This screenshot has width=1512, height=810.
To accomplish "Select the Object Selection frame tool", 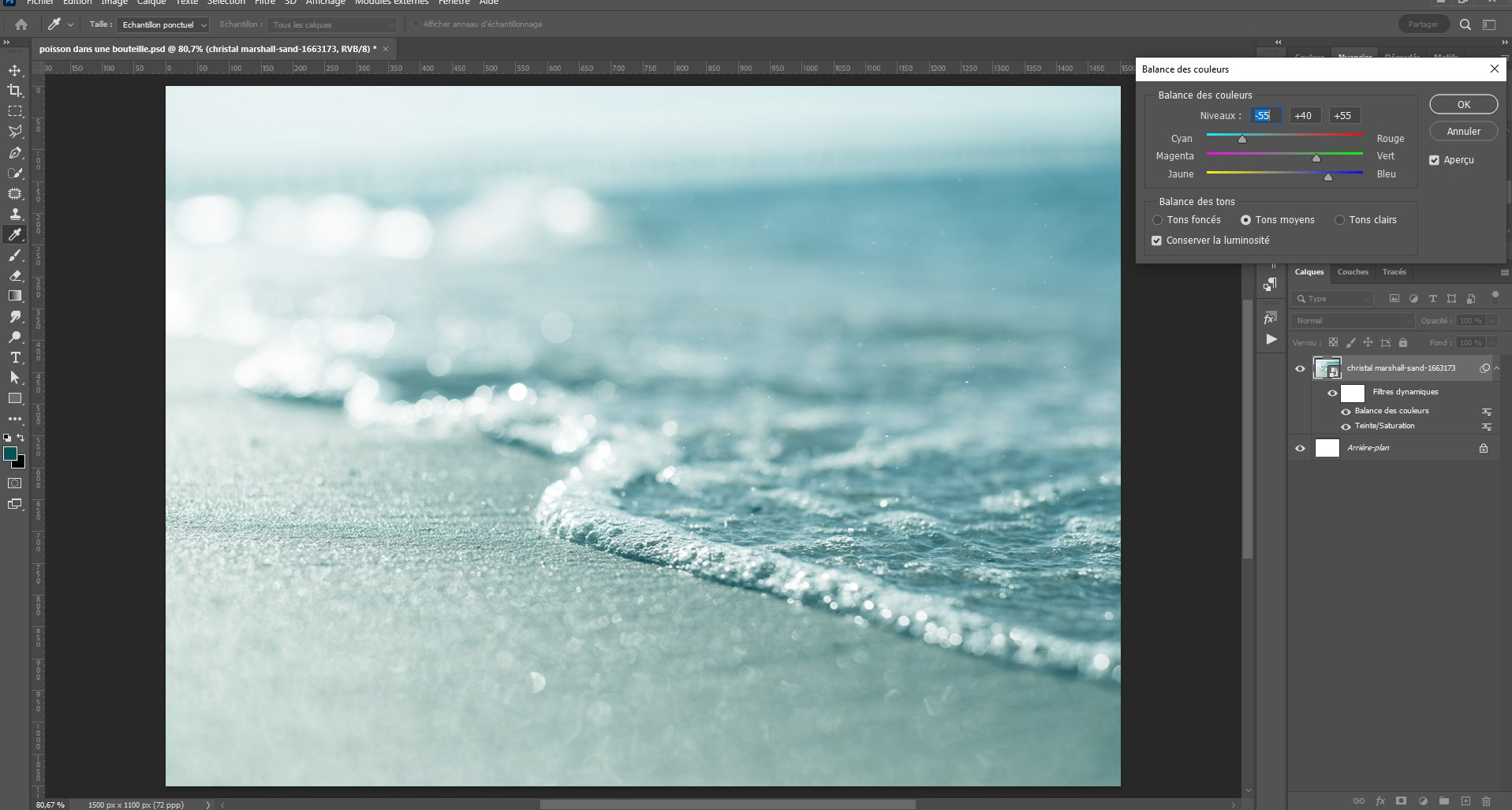I will point(15,193).
